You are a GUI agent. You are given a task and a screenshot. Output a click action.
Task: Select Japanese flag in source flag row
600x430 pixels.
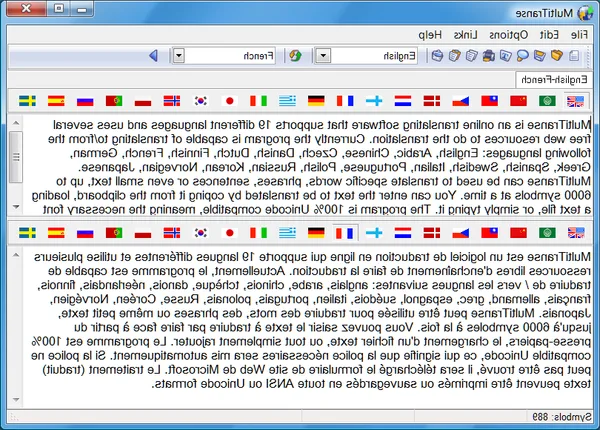click(x=230, y=101)
